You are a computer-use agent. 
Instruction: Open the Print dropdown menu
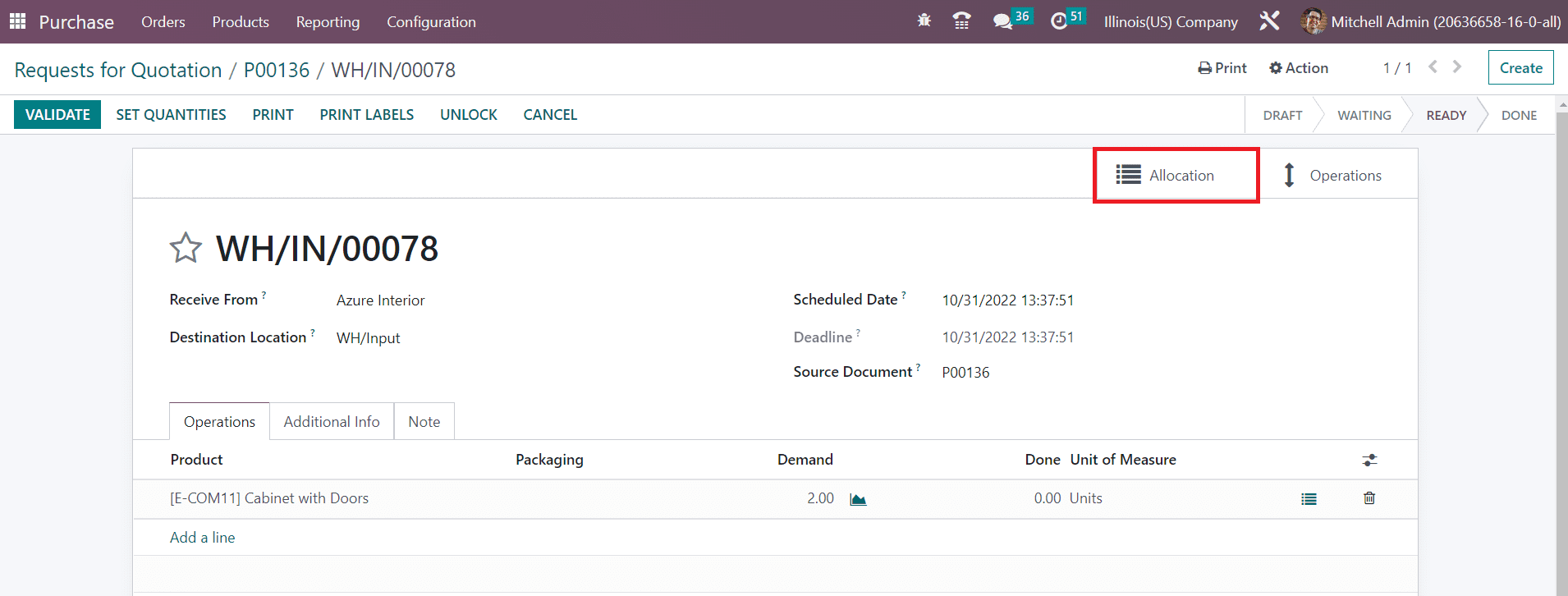coord(1222,68)
